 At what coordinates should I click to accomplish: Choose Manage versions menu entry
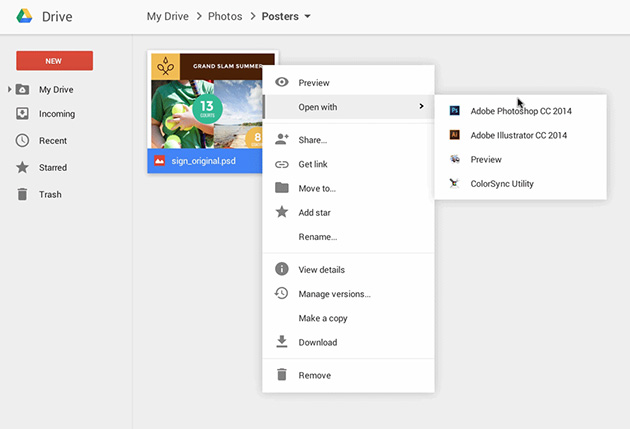[334, 294]
